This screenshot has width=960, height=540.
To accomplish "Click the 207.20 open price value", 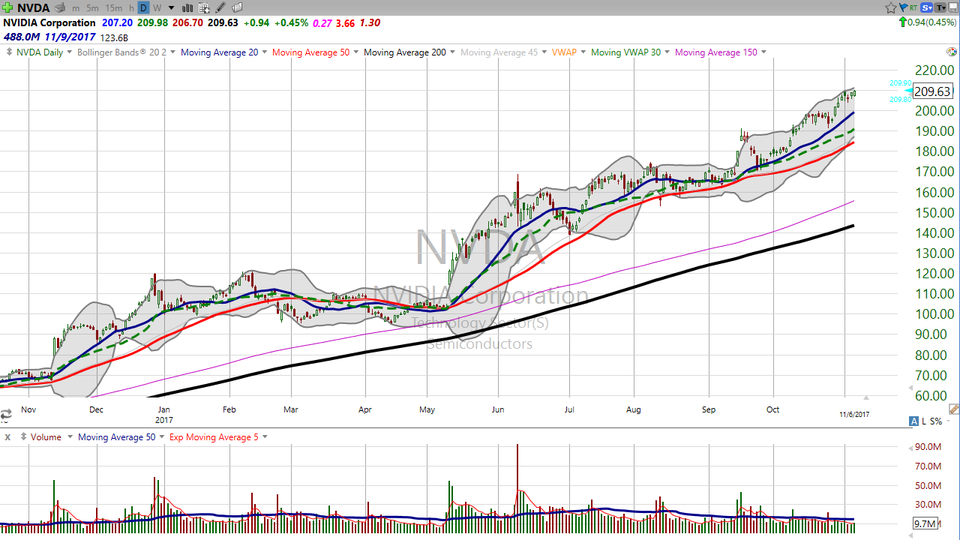I will point(117,23).
